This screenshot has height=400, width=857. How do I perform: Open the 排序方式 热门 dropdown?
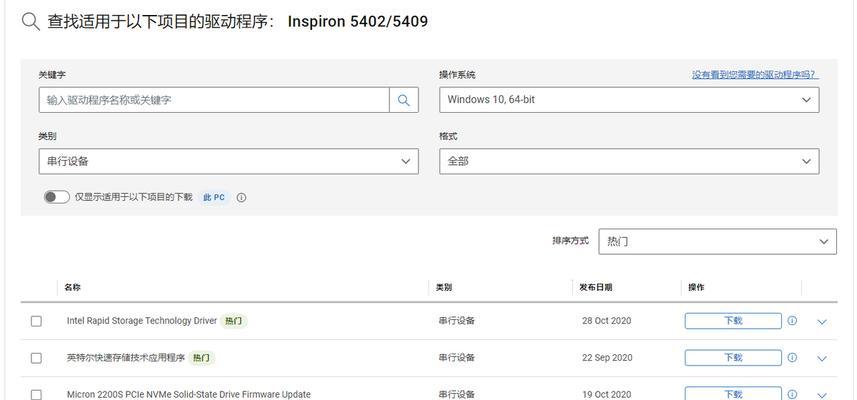[x=718, y=242]
